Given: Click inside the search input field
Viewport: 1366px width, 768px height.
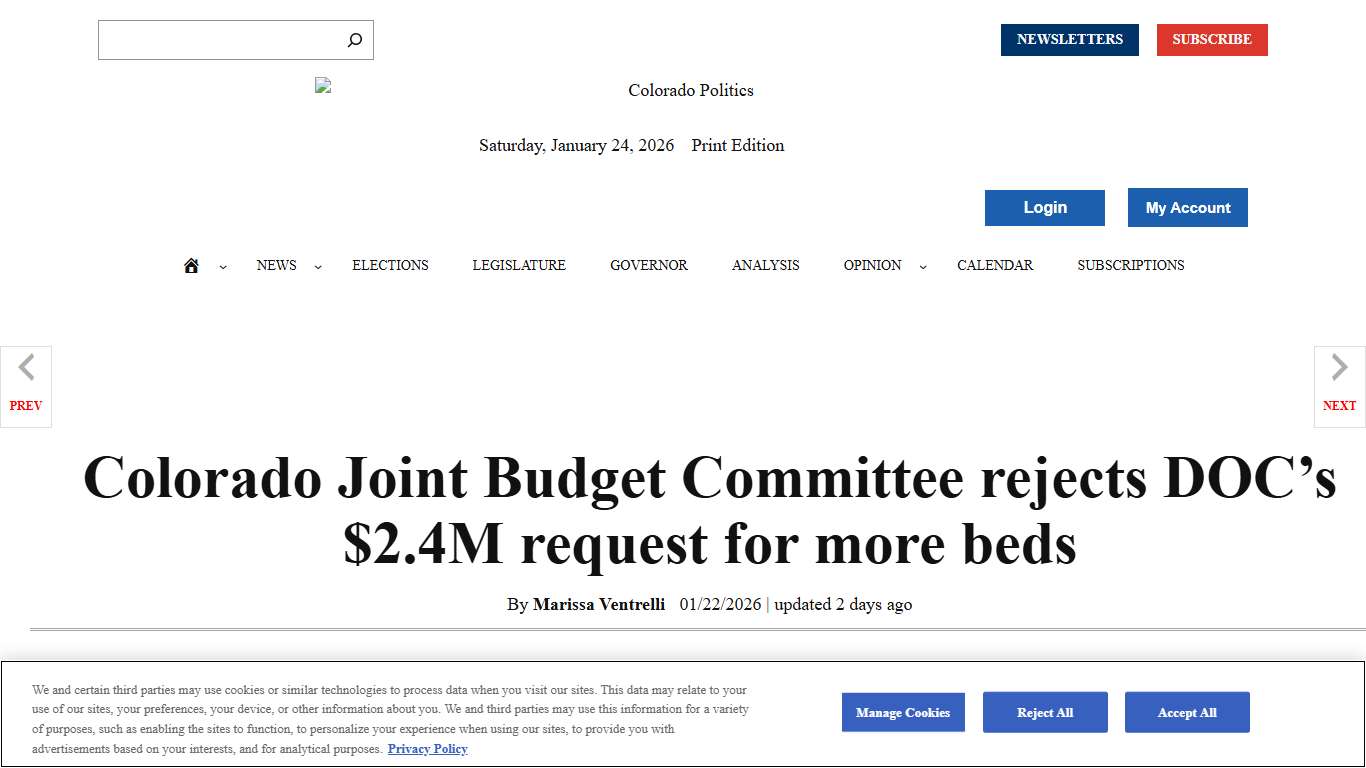Looking at the screenshot, I should pyautogui.click(x=220, y=39).
